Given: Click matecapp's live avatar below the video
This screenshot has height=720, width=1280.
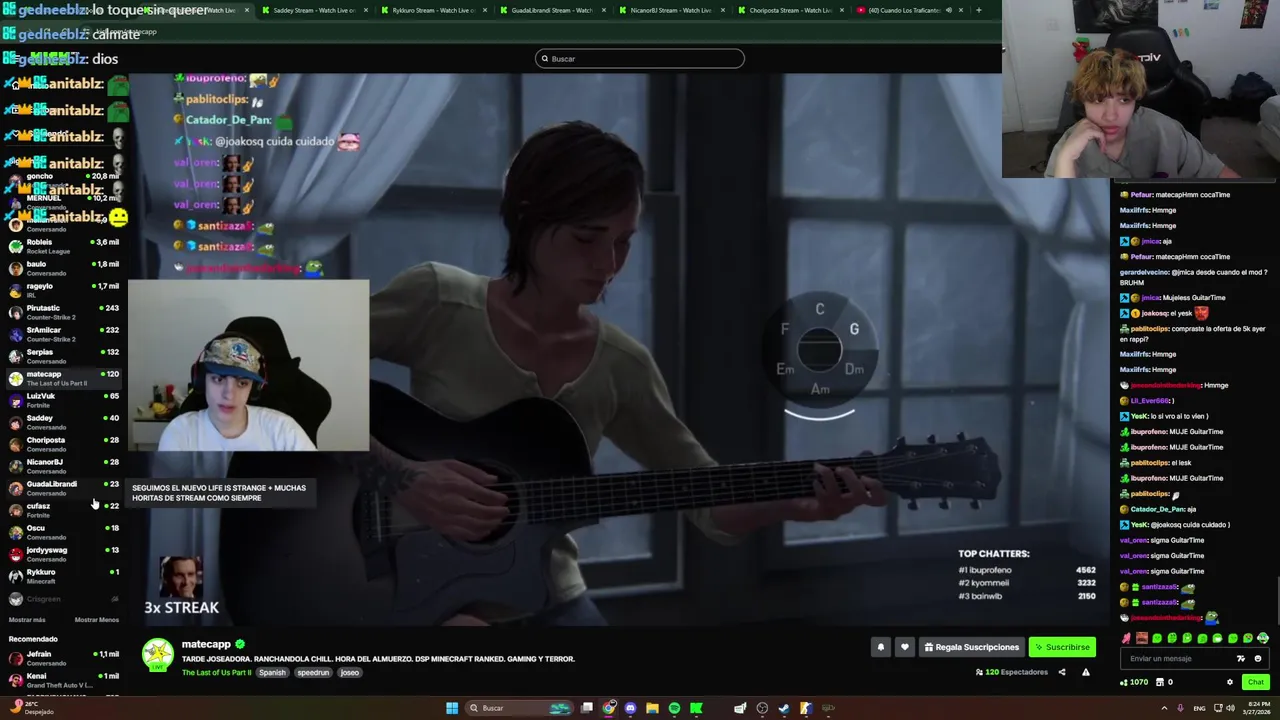Looking at the screenshot, I should pyautogui.click(x=157, y=655).
